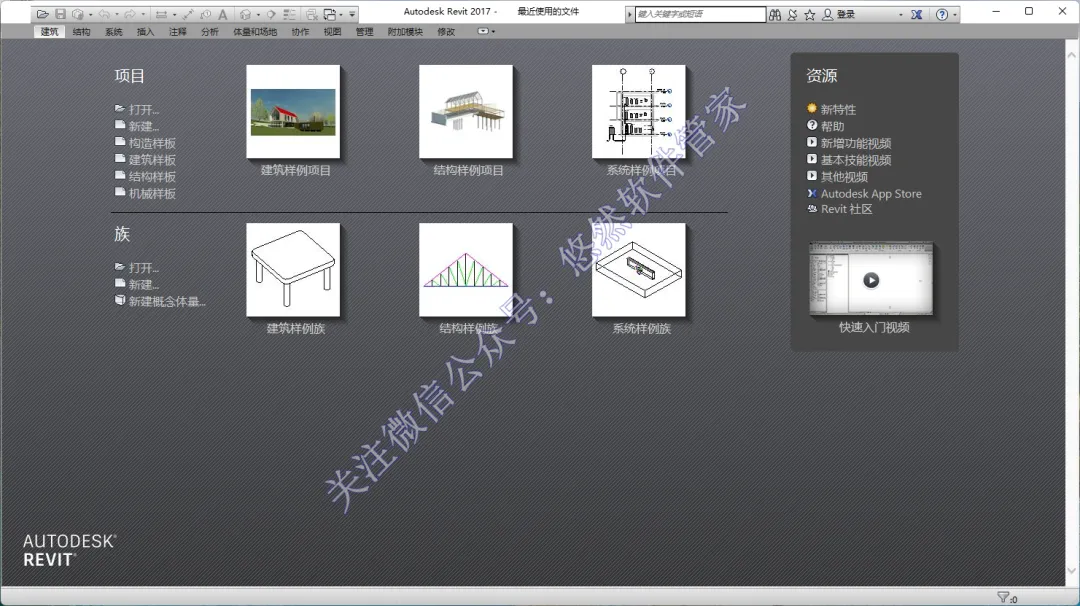Expand the 3D View dropdown arrow
This screenshot has height=606, width=1080.
click(258, 14)
